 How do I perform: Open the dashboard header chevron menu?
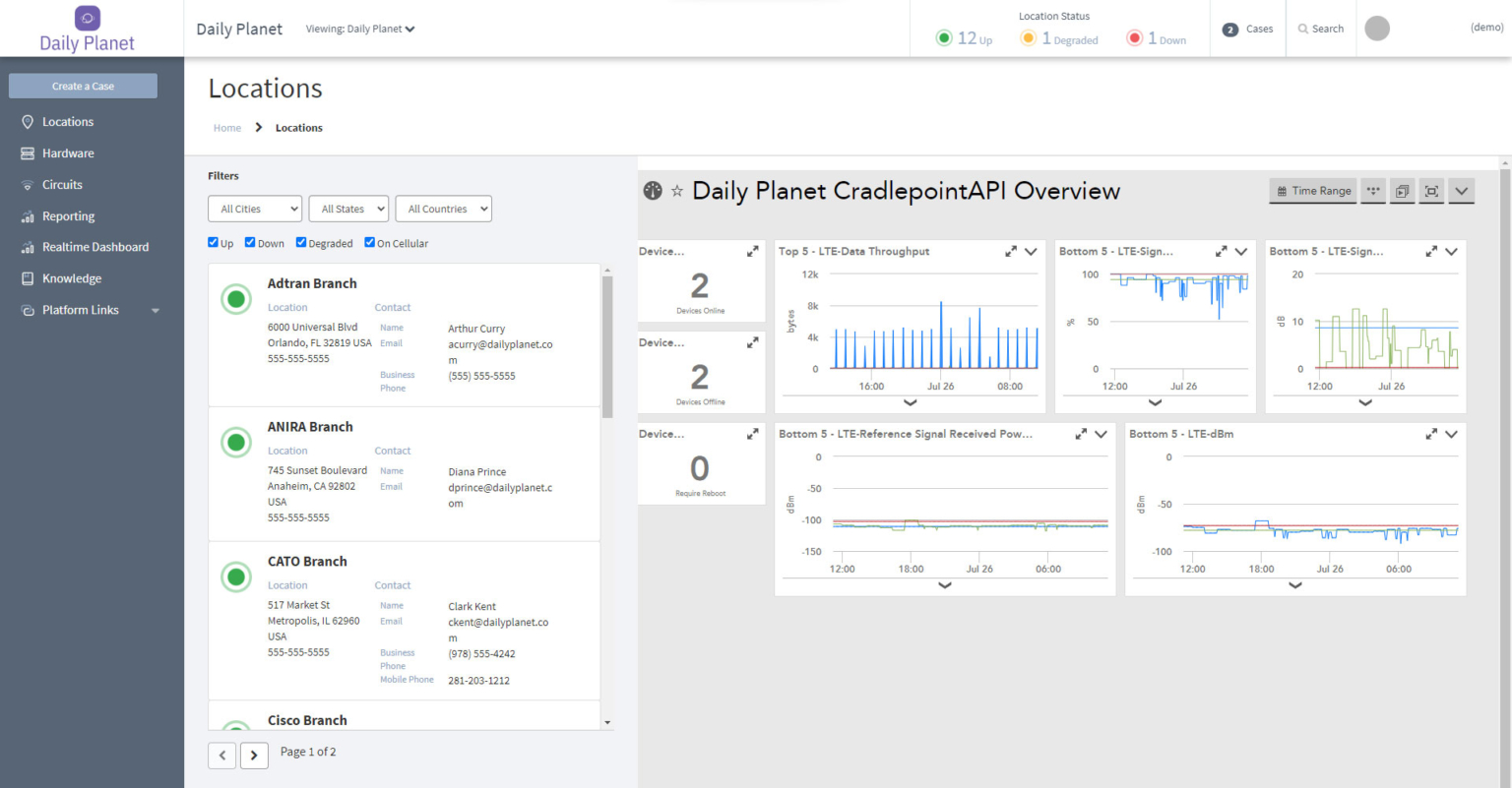click(x=1462, y=191)
